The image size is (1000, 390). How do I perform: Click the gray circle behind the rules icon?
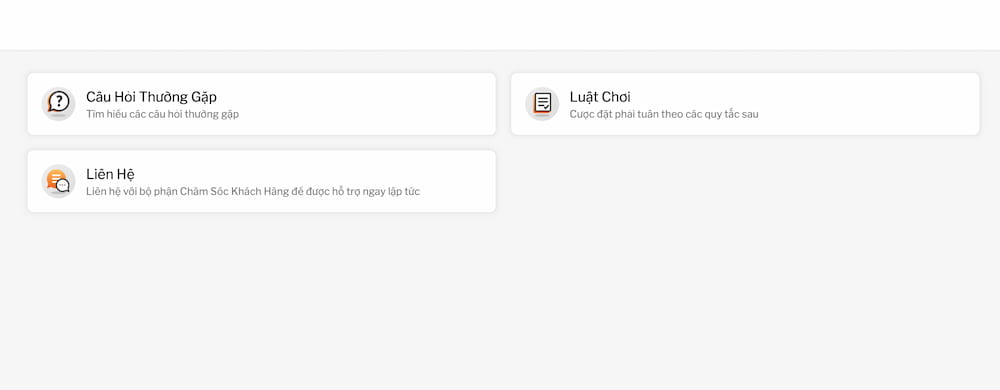pos(542,104)
